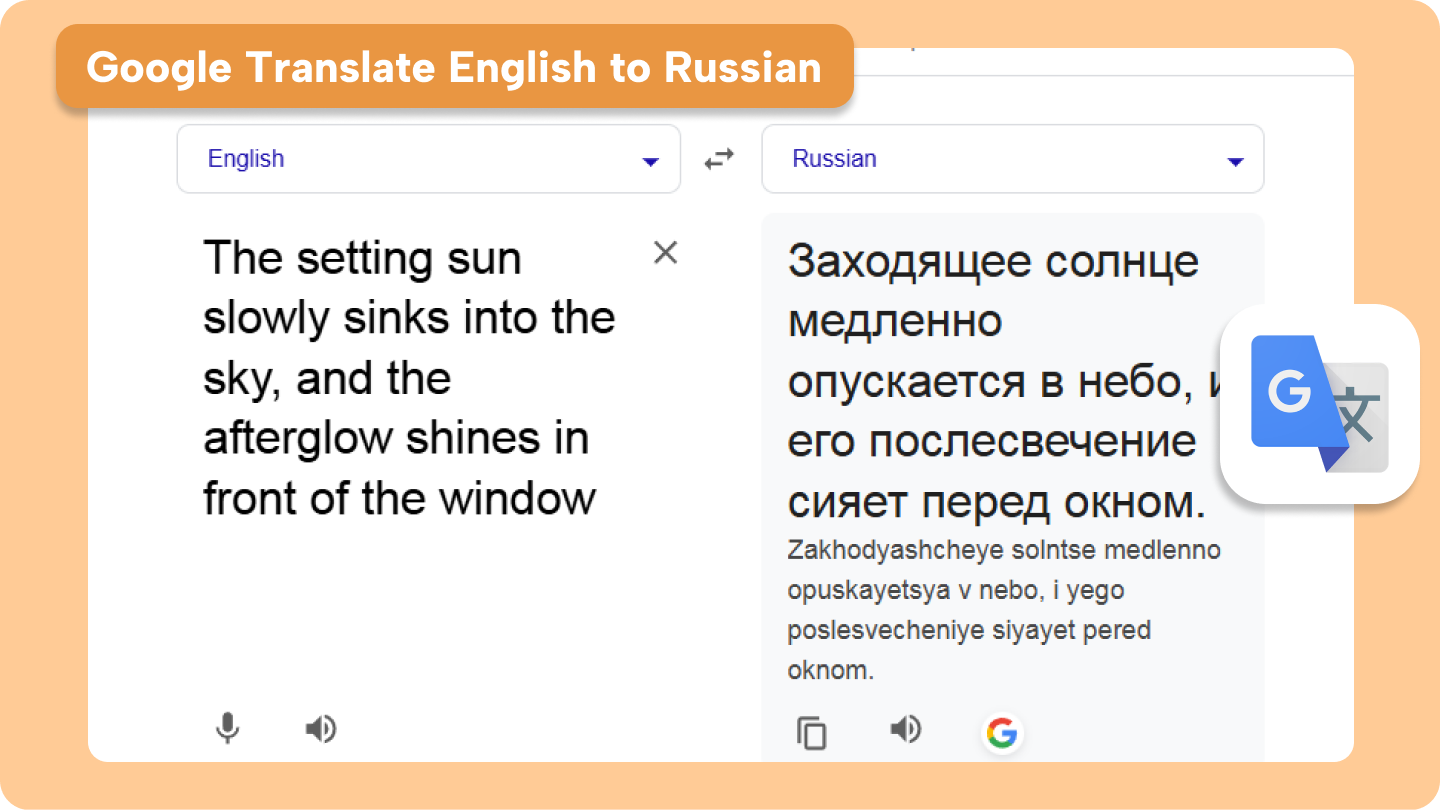Open the English source language dropdown
This screenshot has height=810, width=1440.
428,158
